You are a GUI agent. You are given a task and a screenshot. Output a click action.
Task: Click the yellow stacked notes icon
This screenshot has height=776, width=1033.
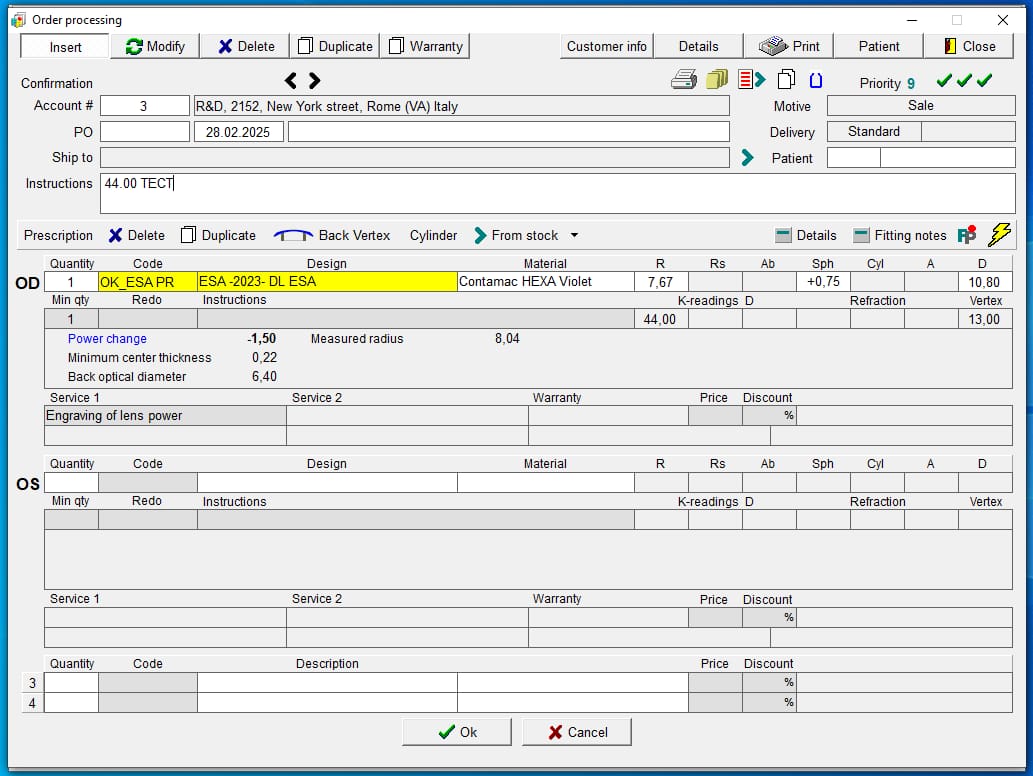click(716, 80)
